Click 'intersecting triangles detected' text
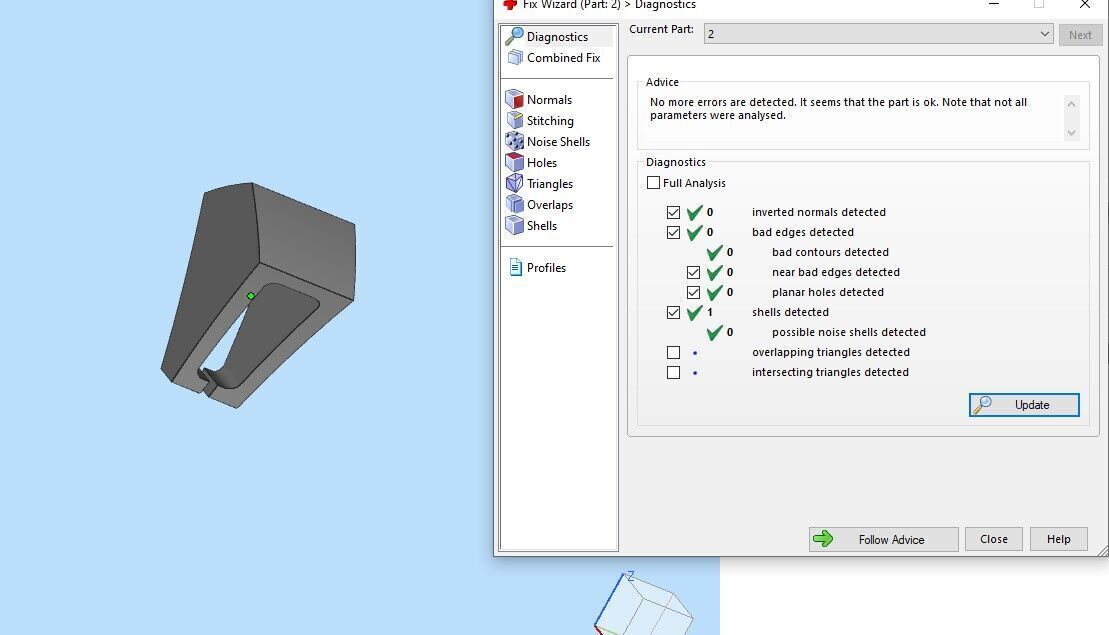1109x635 pixels. 830,372
